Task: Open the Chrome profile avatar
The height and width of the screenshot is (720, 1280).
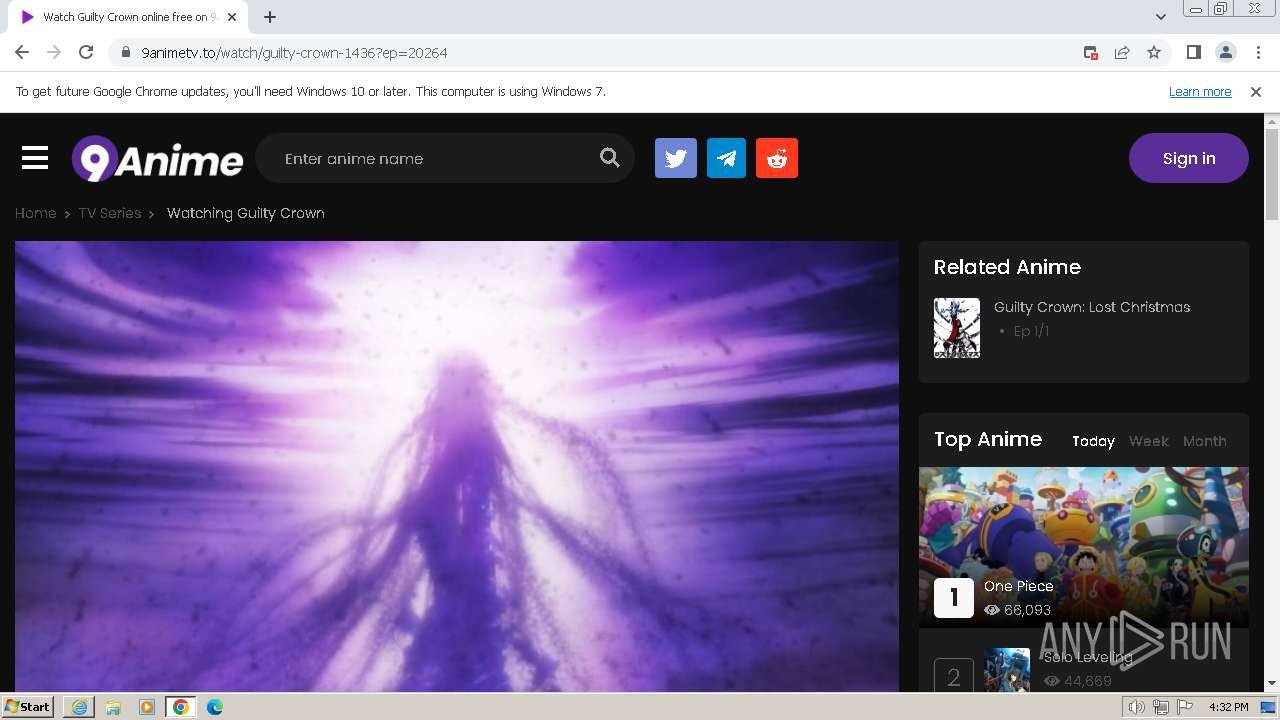Action: pos(1225,53)
